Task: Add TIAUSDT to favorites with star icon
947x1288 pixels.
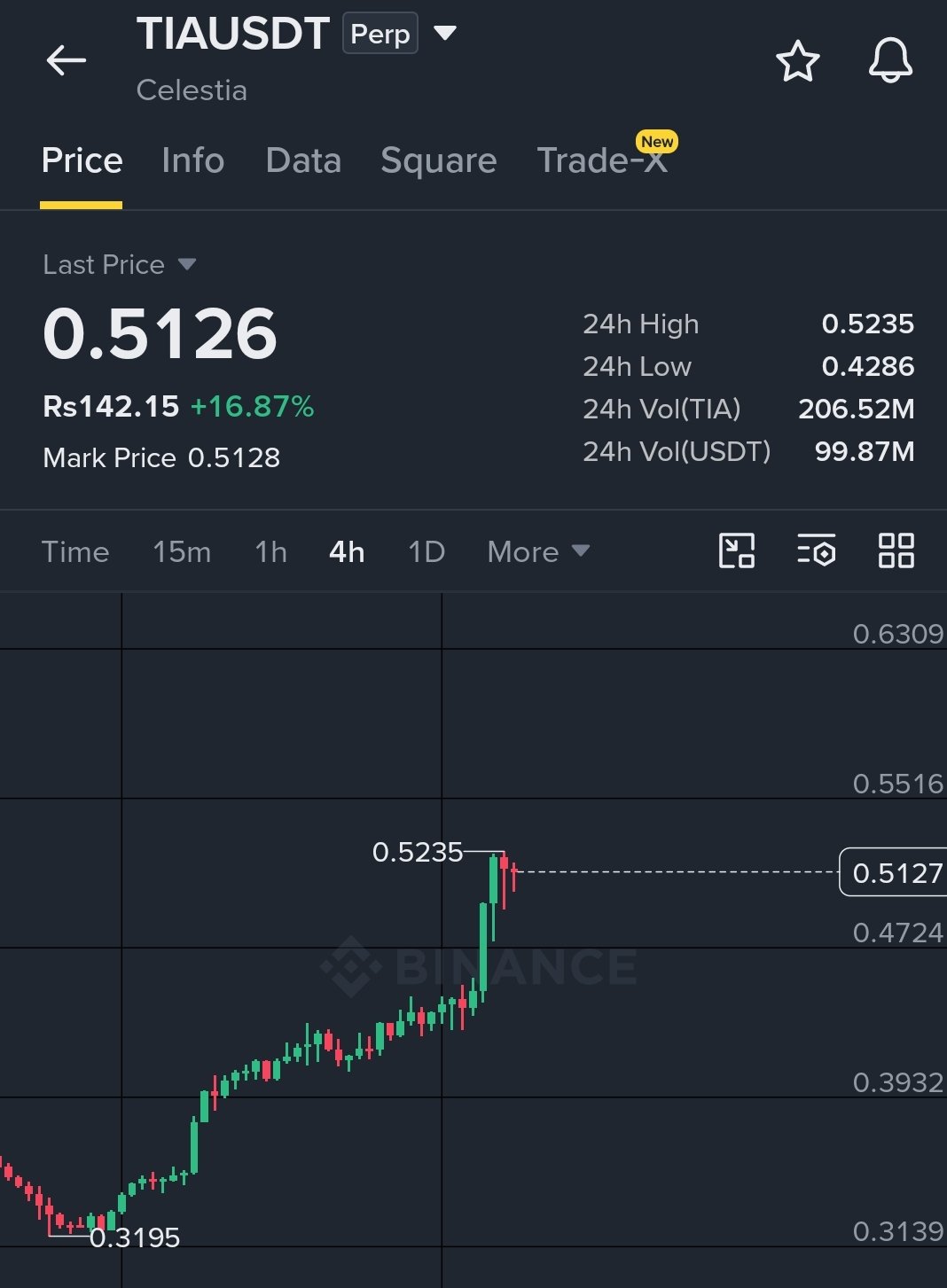Action: 797,61
